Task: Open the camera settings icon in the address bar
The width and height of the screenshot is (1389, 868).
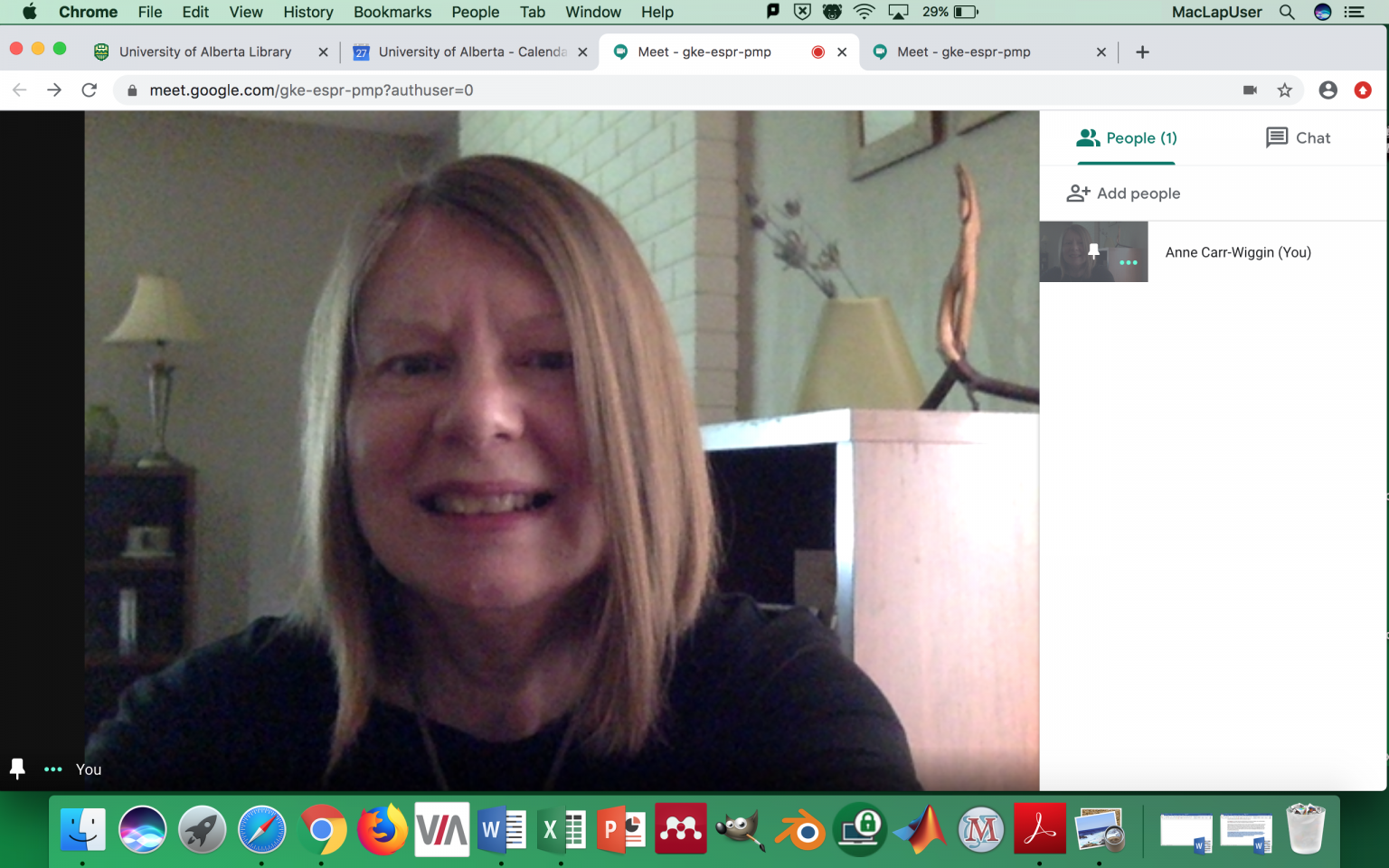Action: (1250, 90)
